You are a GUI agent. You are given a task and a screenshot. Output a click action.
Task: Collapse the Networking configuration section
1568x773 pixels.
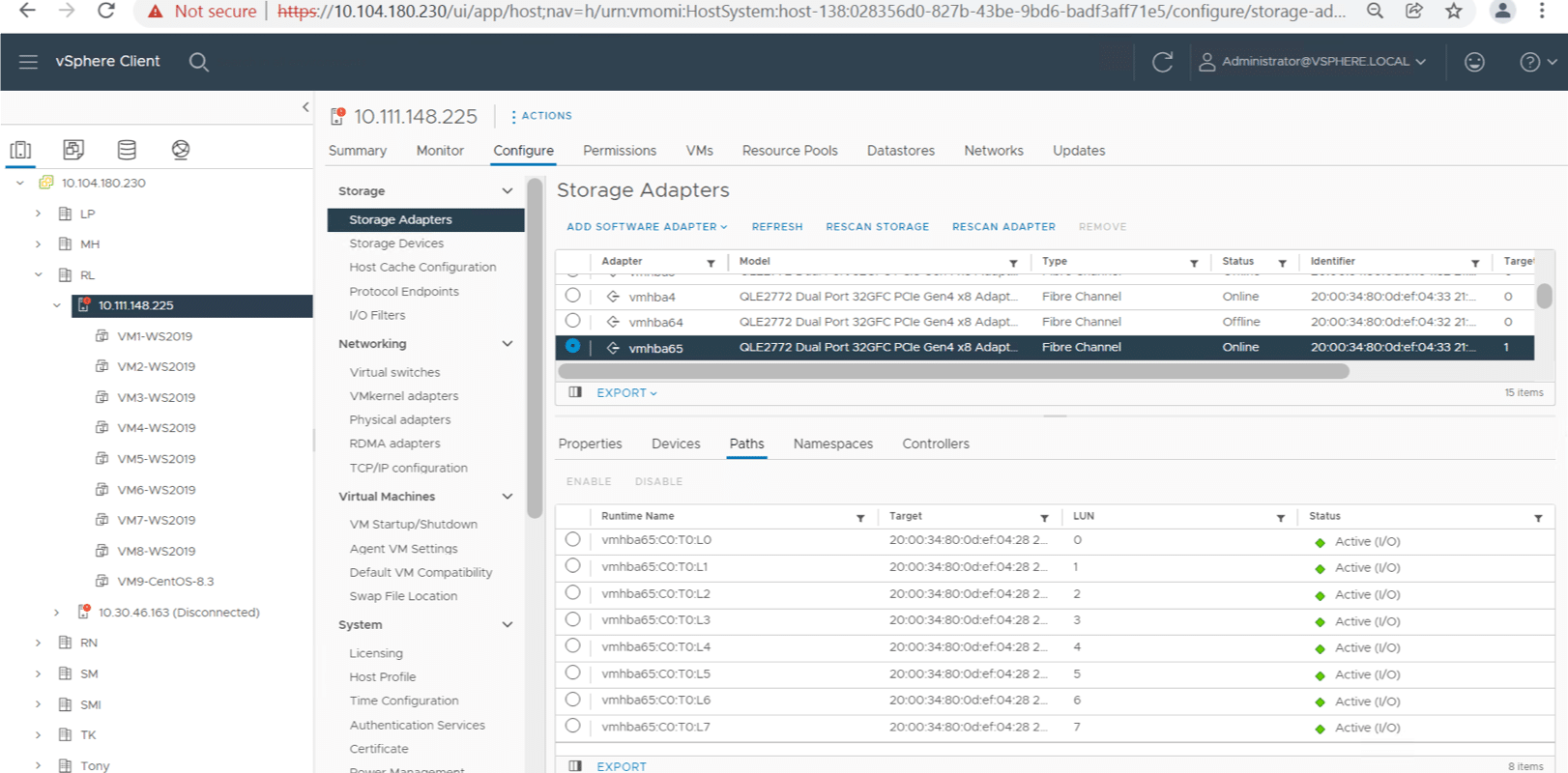click(508, 344)
